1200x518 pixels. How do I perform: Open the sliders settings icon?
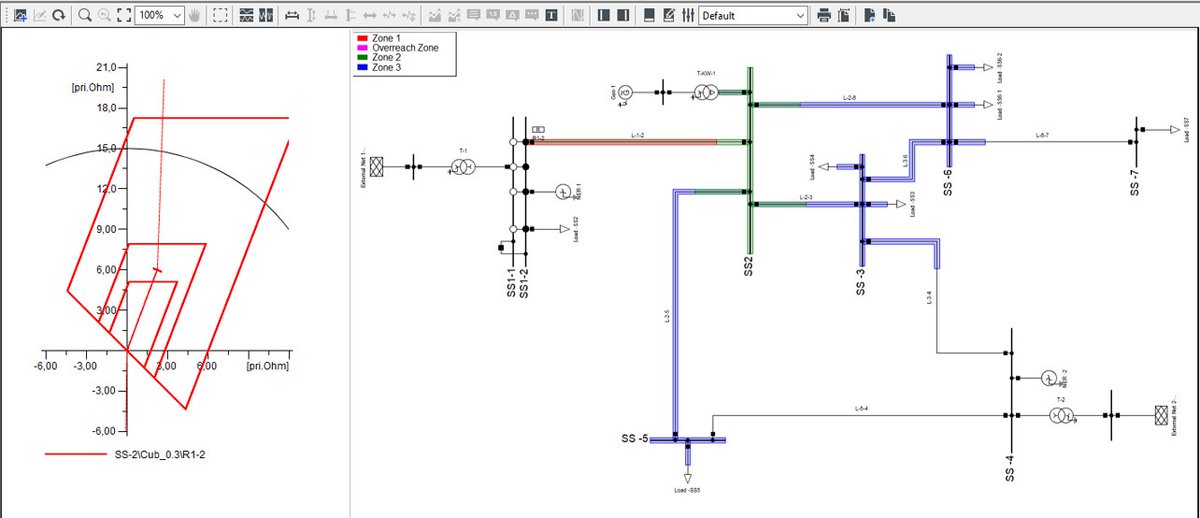click(688, 15)
